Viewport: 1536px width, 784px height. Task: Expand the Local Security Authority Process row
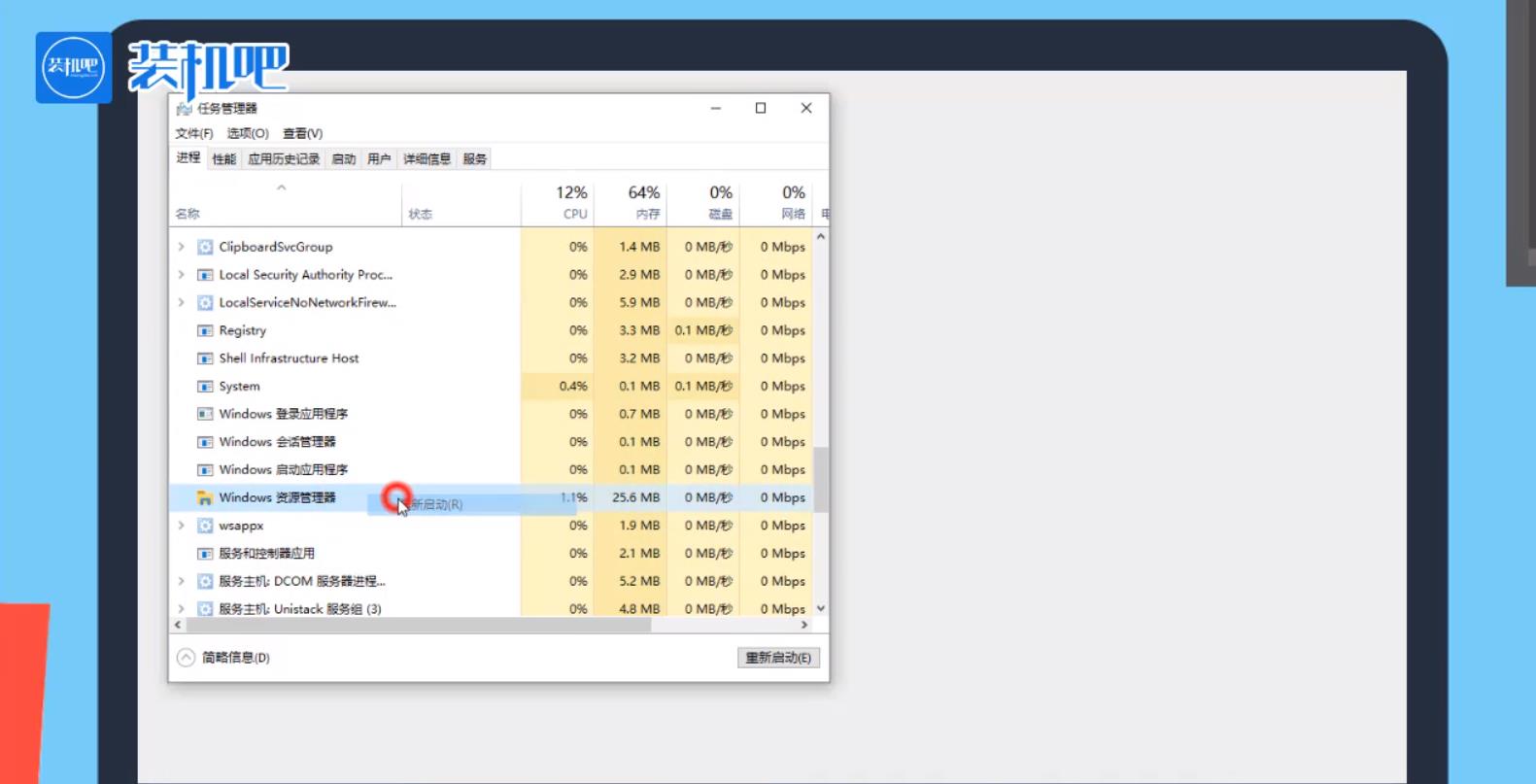(181, 275)
